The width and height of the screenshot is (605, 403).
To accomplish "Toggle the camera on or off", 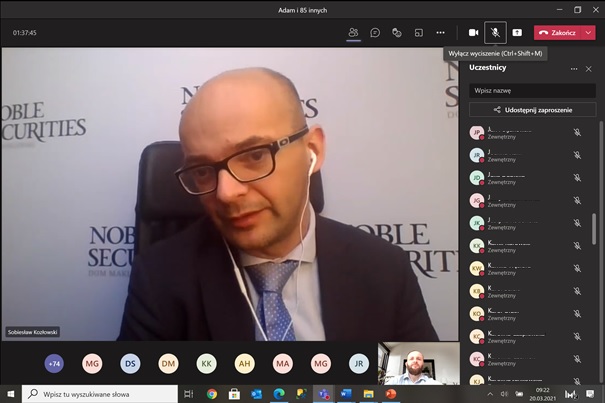I will coord(474,32).
